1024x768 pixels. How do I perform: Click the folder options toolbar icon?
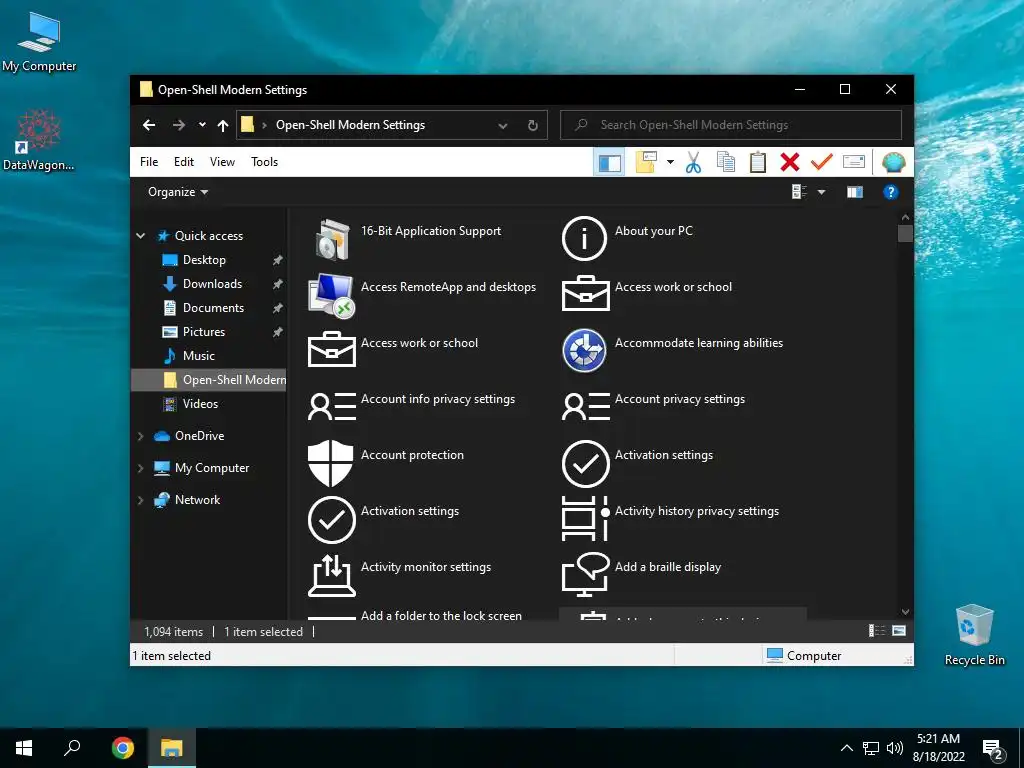646,162
